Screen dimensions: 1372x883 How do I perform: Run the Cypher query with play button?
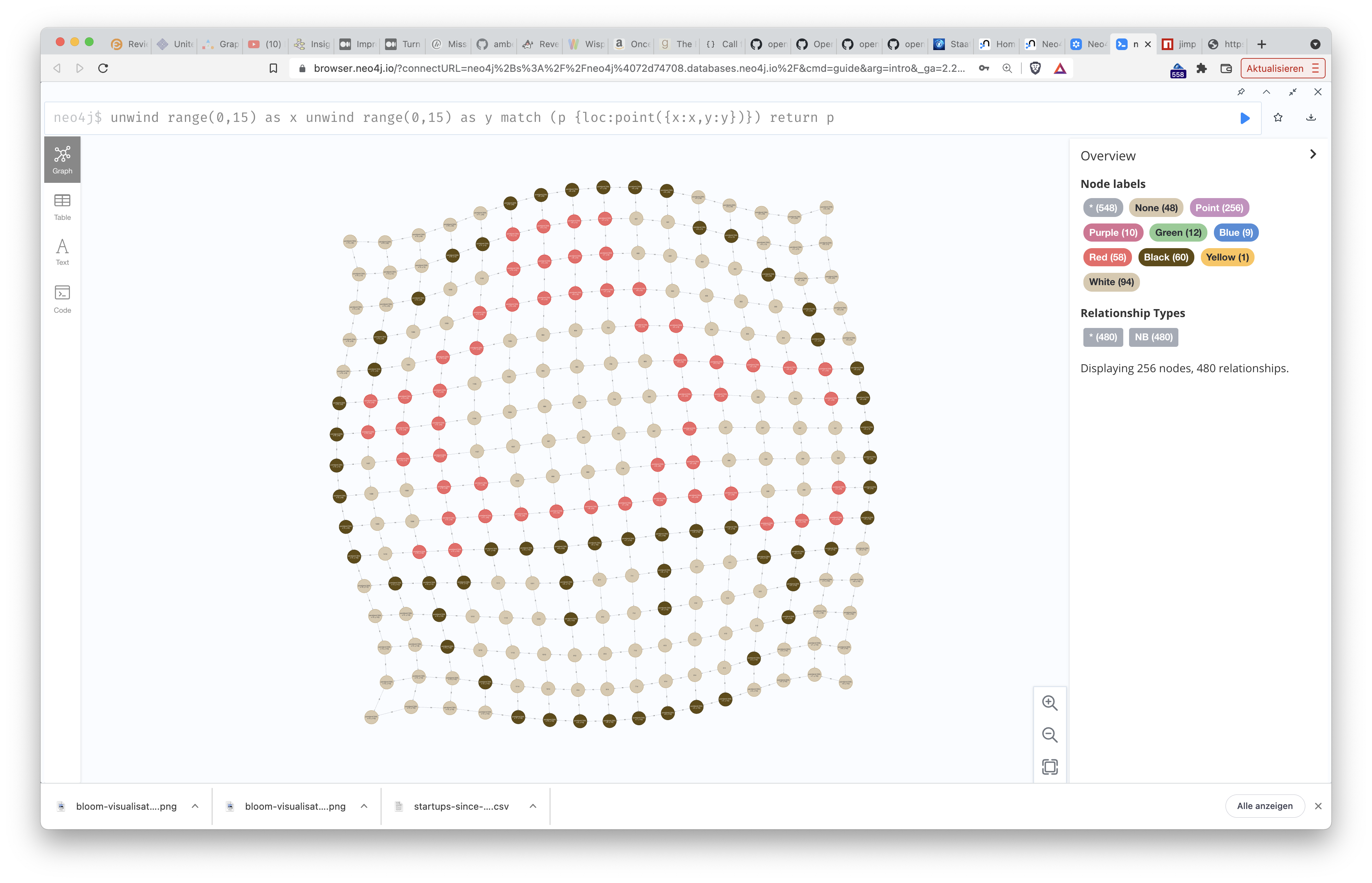(1244, 118)
